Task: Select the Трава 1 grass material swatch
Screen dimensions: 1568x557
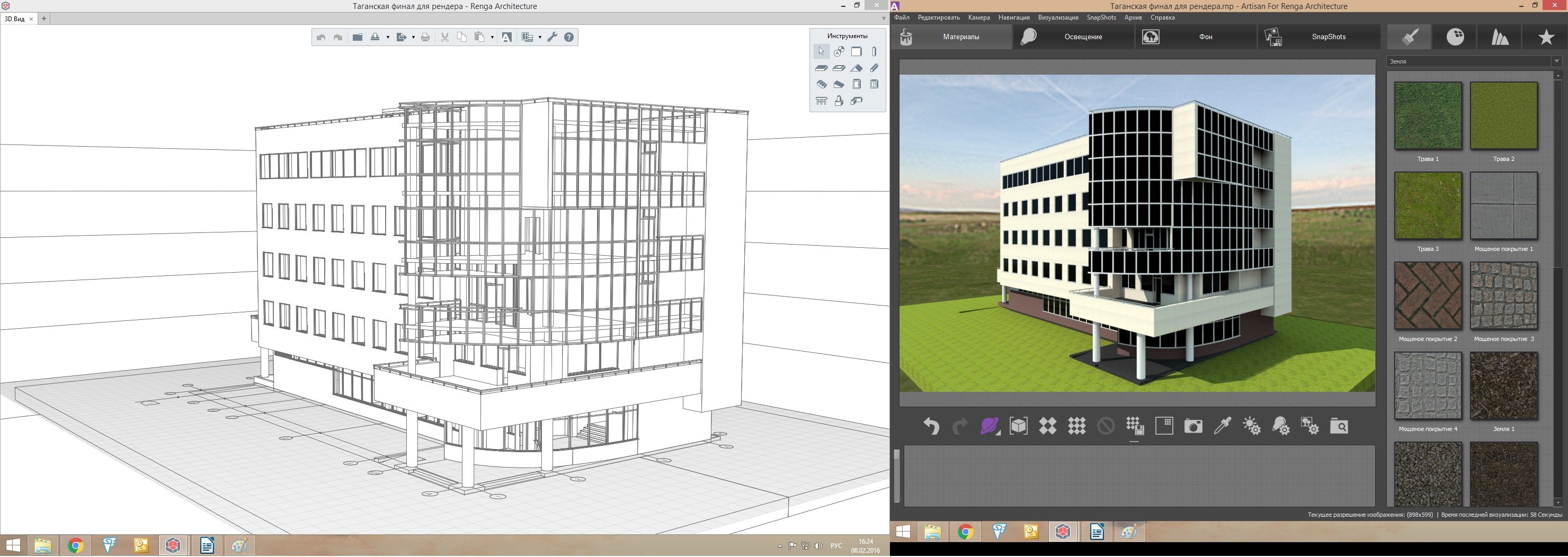Action: pyautogui.click(x=1428, y=116)
